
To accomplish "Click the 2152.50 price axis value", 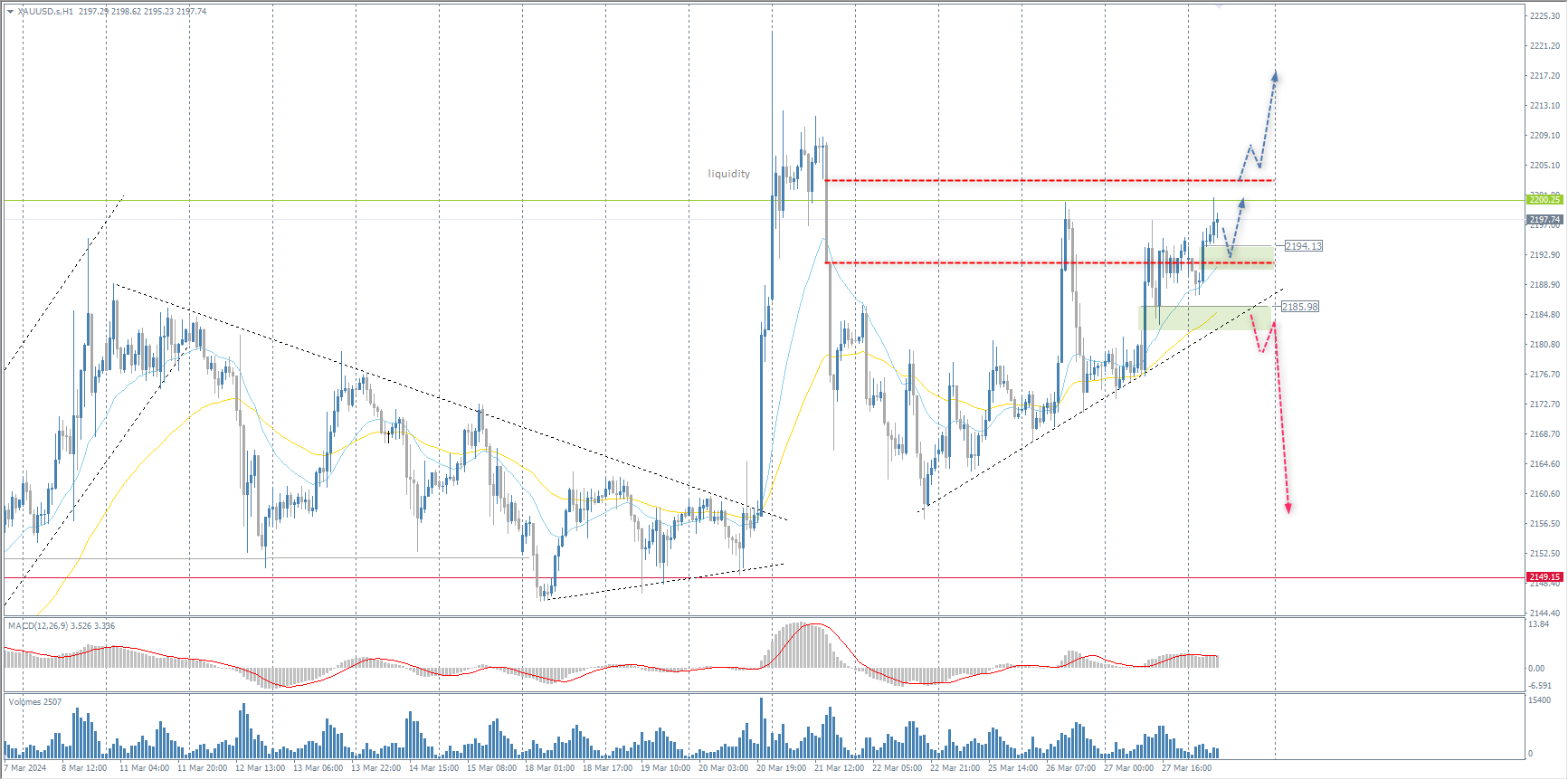I will click(1544, 554).
